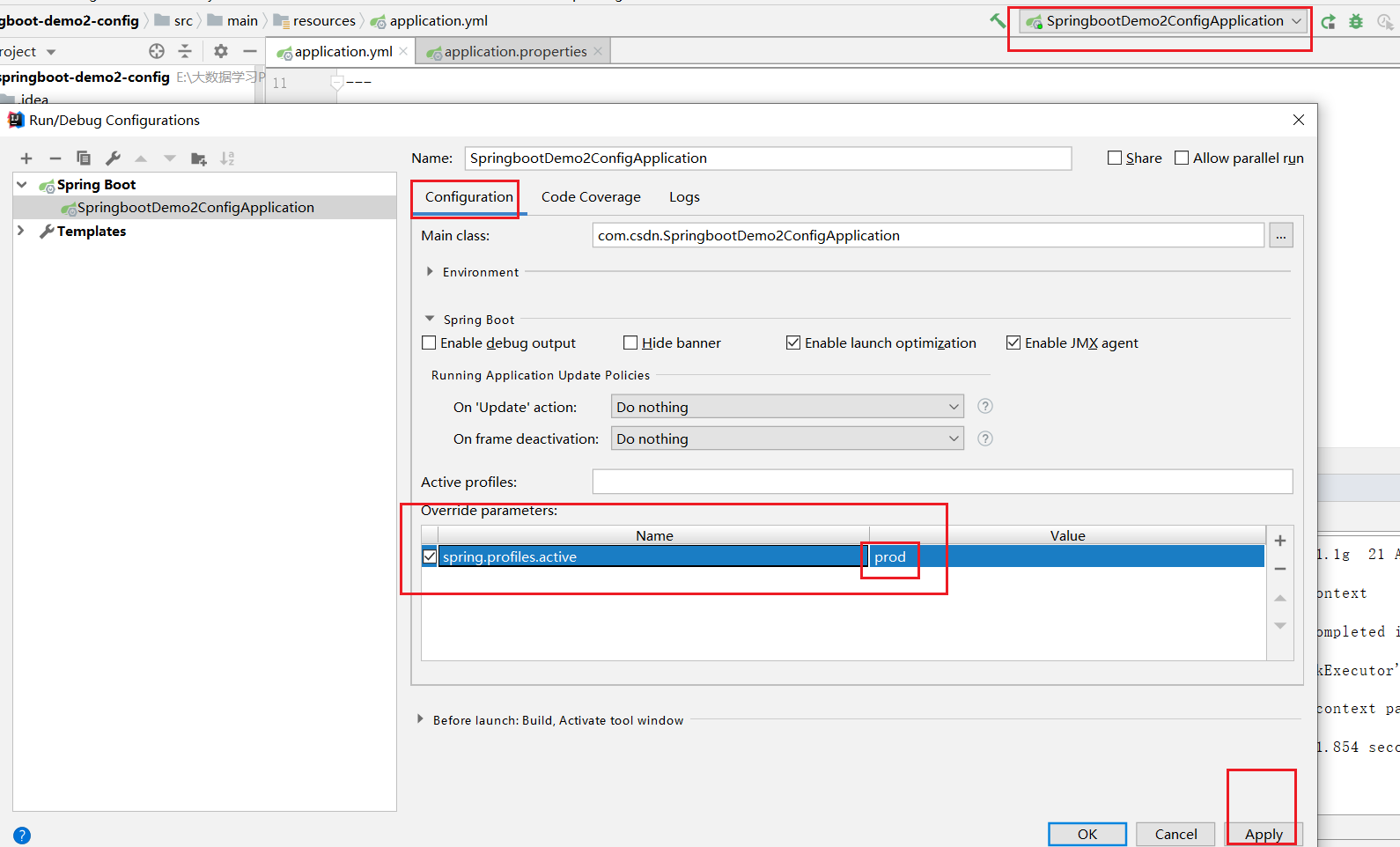Click 'main' breadcrumb folder
The image size is (1400, 847).
[x=232, y=20]
